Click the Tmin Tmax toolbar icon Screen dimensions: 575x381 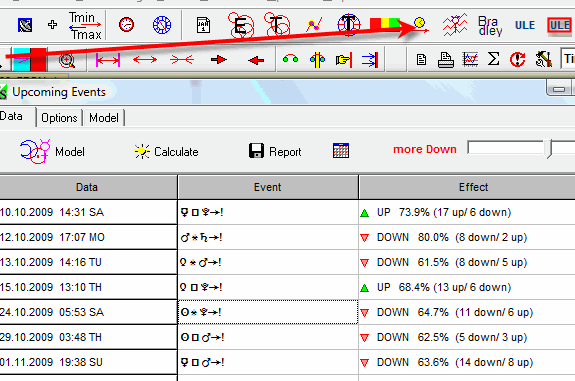pos(85,26)
